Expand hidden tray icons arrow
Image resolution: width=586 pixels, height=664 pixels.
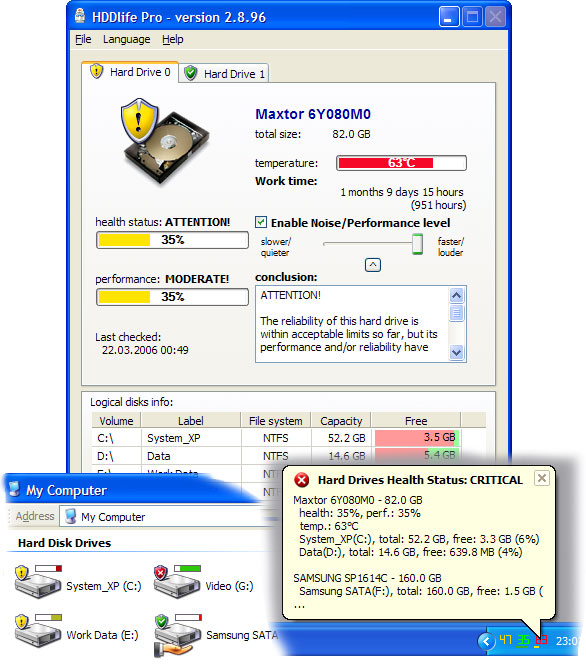486,641
